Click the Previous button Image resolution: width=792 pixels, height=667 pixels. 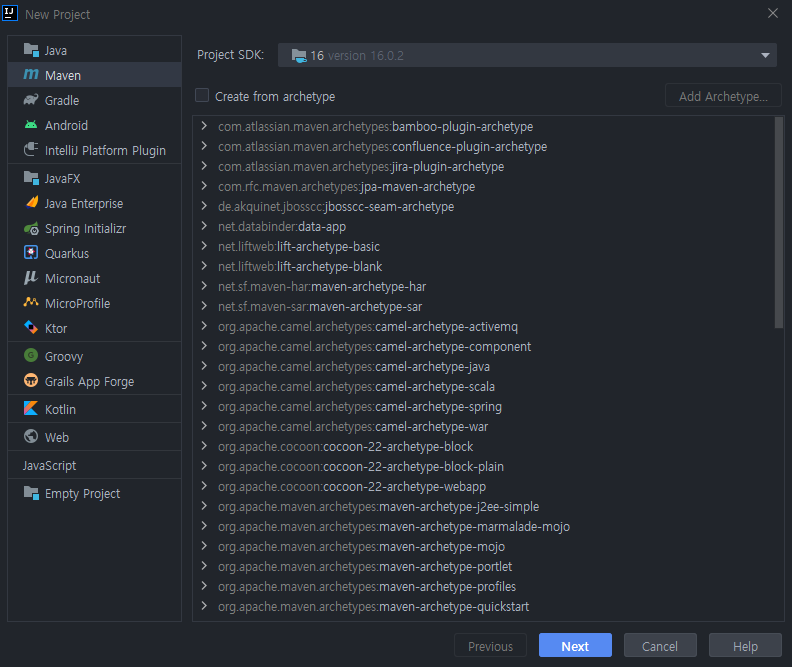pyautogui.click(x=490, y=646)
